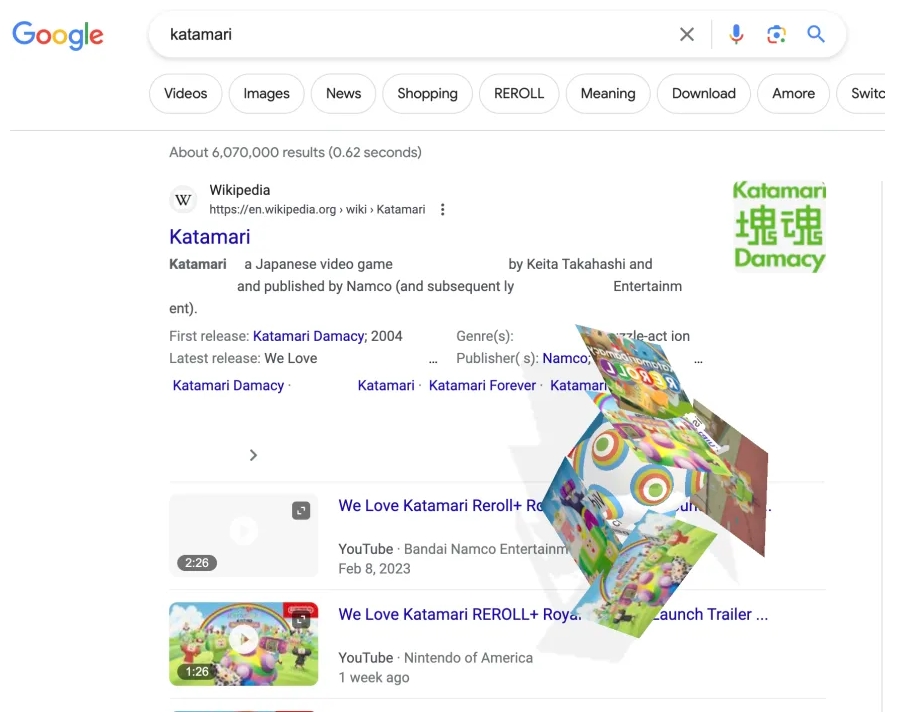Open We Love Katamari Reroll+ Bandai video
The height and width of the screenshot is (717, 898).
tap(441, 506)
